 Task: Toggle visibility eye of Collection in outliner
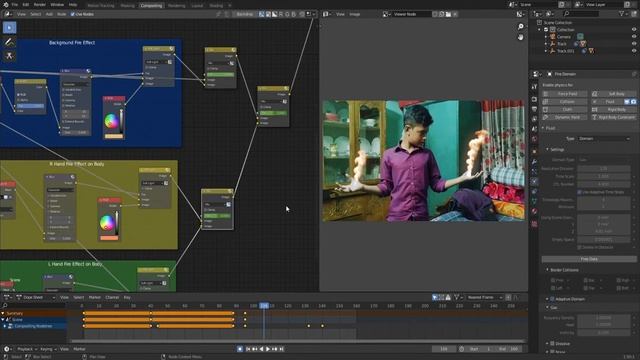634,29
